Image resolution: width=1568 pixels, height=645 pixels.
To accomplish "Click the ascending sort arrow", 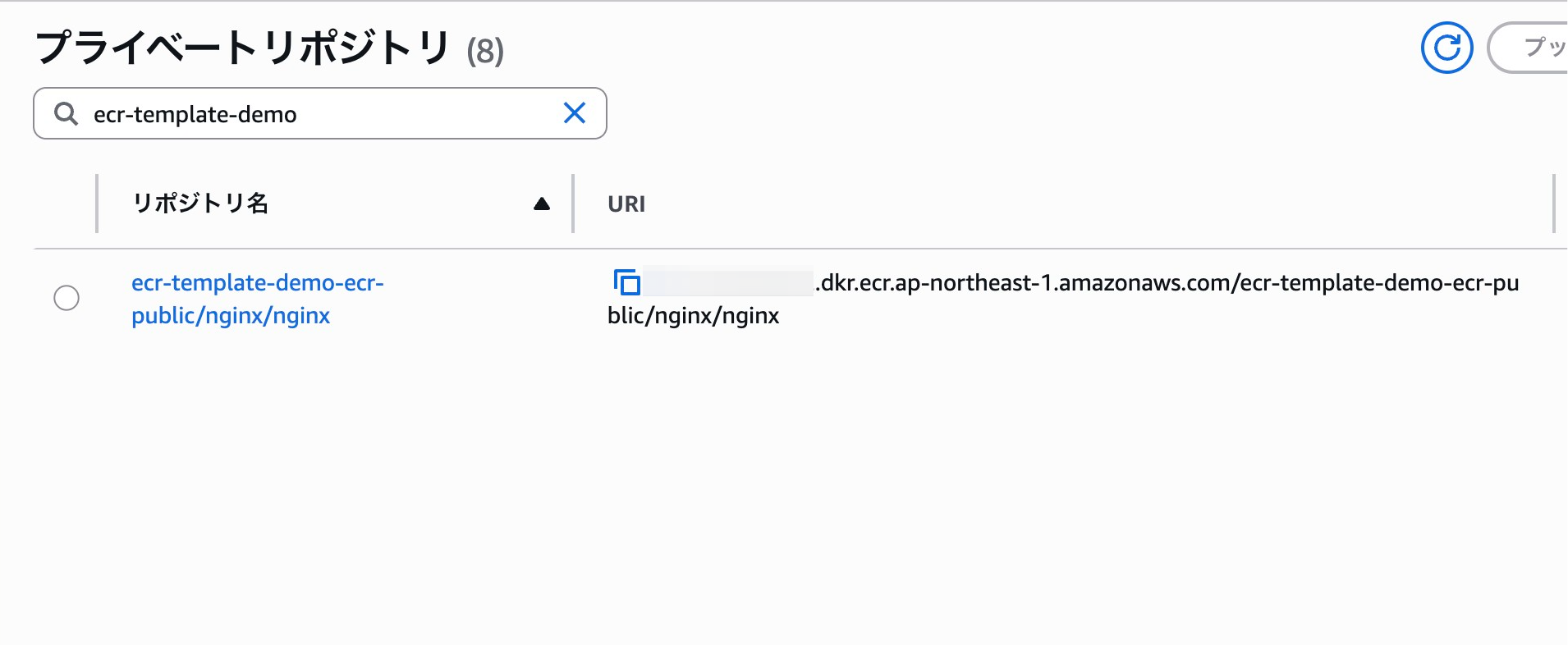I will click(542, 204).
